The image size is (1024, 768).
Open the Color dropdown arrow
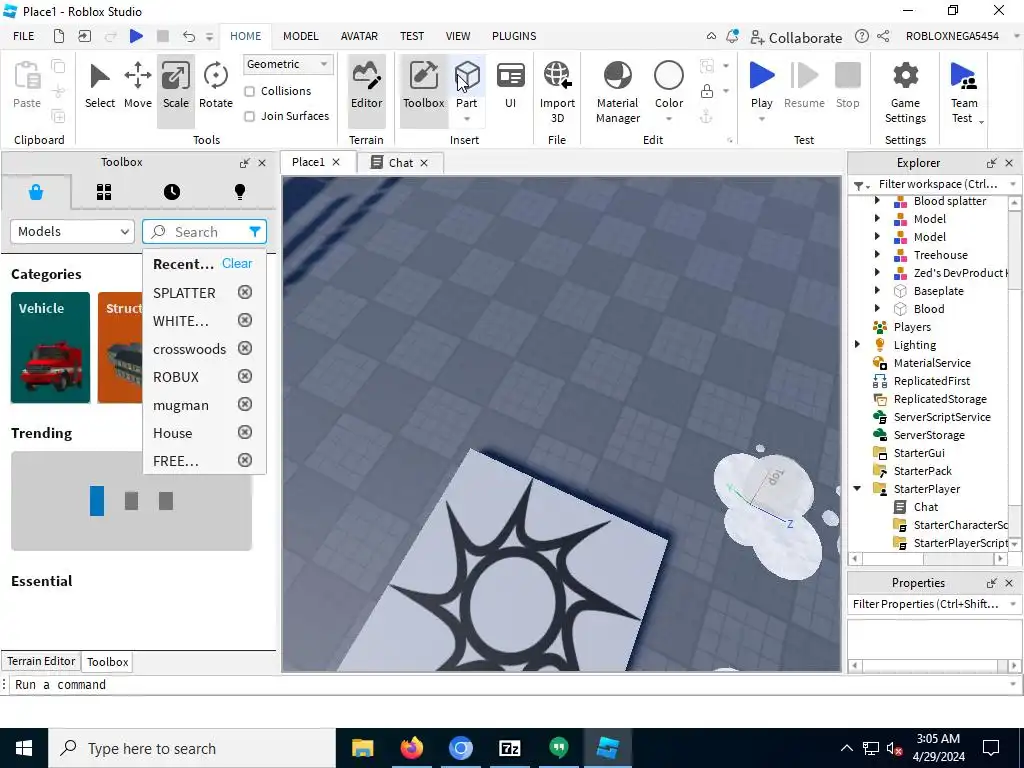coord(669,119)
